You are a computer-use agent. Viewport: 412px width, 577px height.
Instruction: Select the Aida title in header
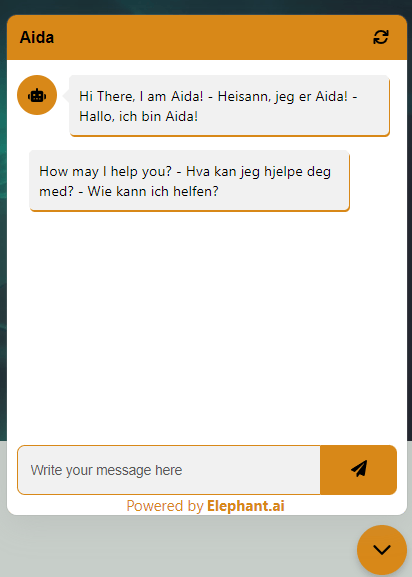37,38
